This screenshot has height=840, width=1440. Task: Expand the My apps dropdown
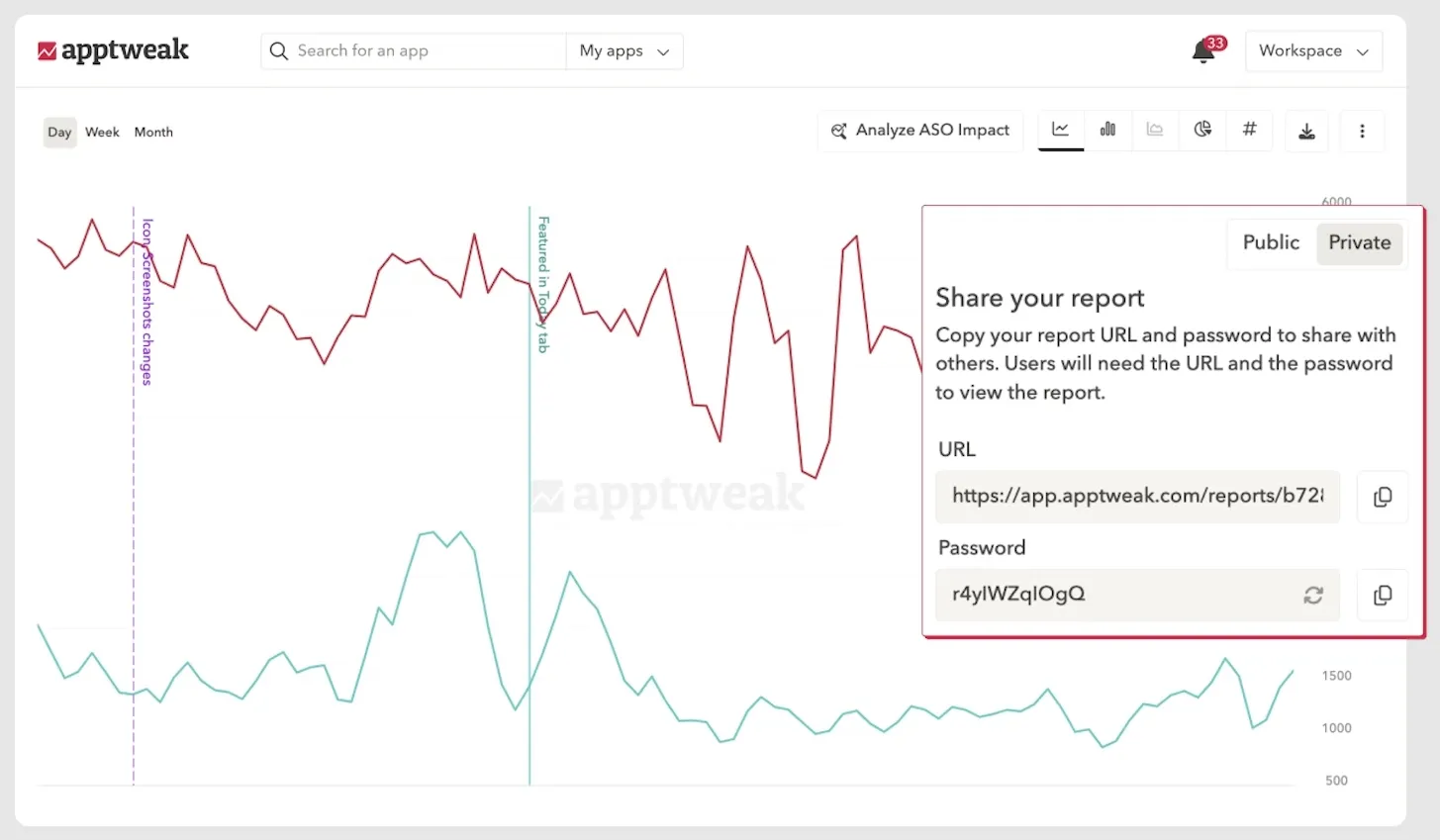(x=624, y=51)
